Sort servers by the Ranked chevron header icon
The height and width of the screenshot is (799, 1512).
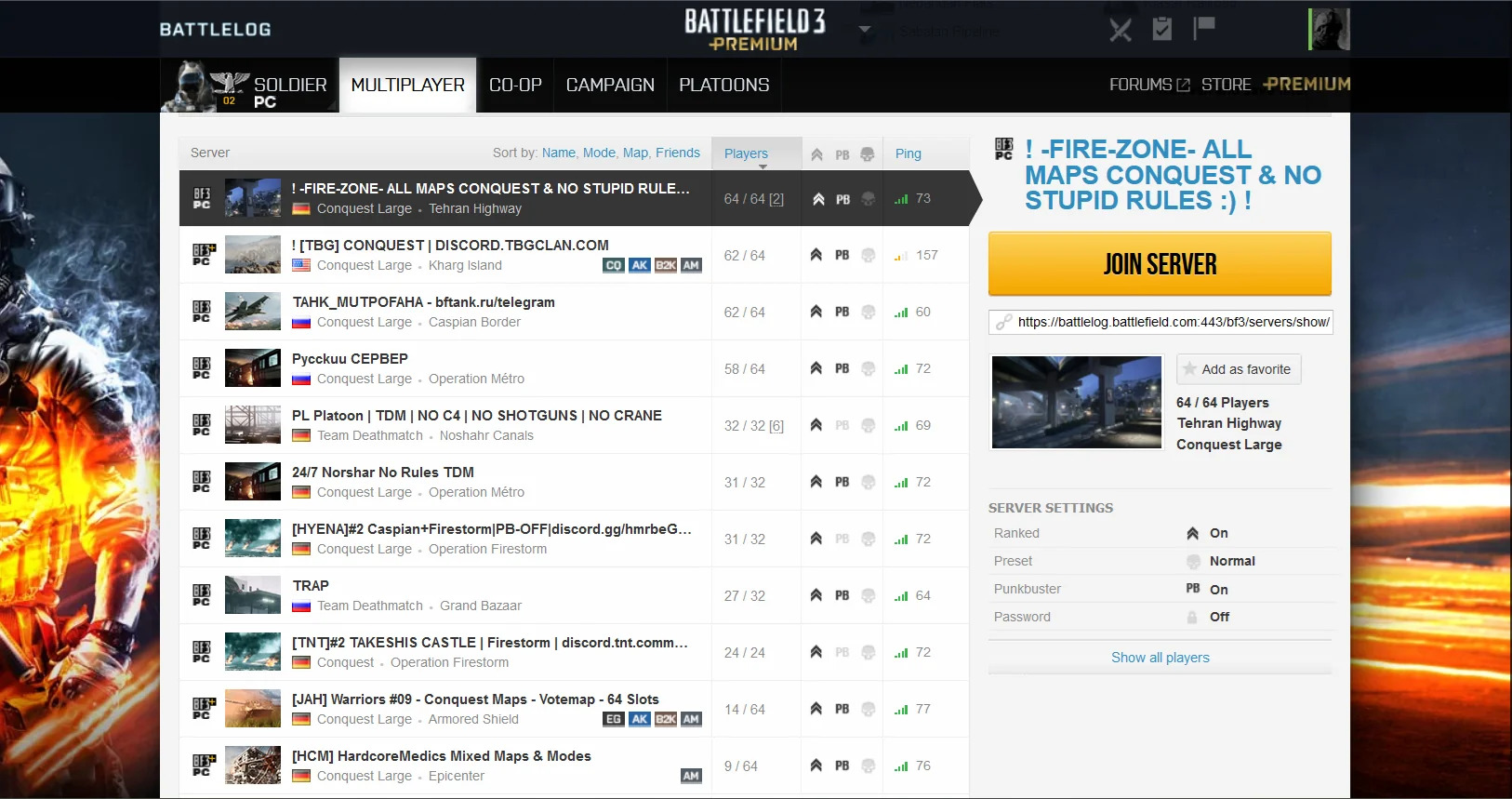click(816, 154)
